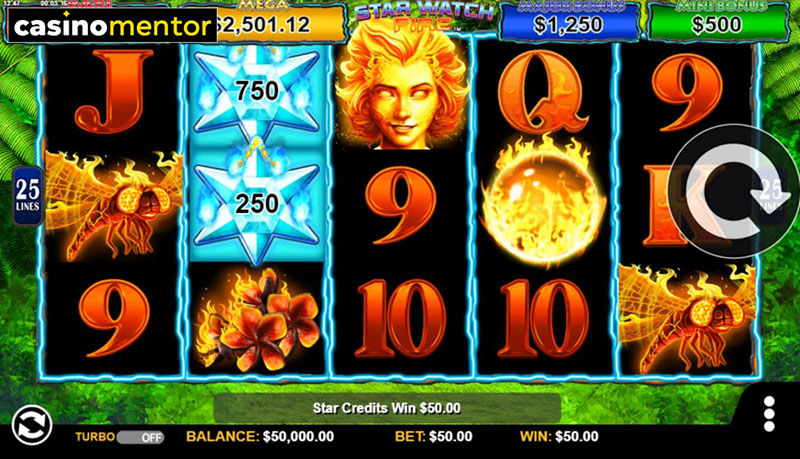Select the 250 blue star symbol
Screen dimensions: 800x459
[257, 205]
